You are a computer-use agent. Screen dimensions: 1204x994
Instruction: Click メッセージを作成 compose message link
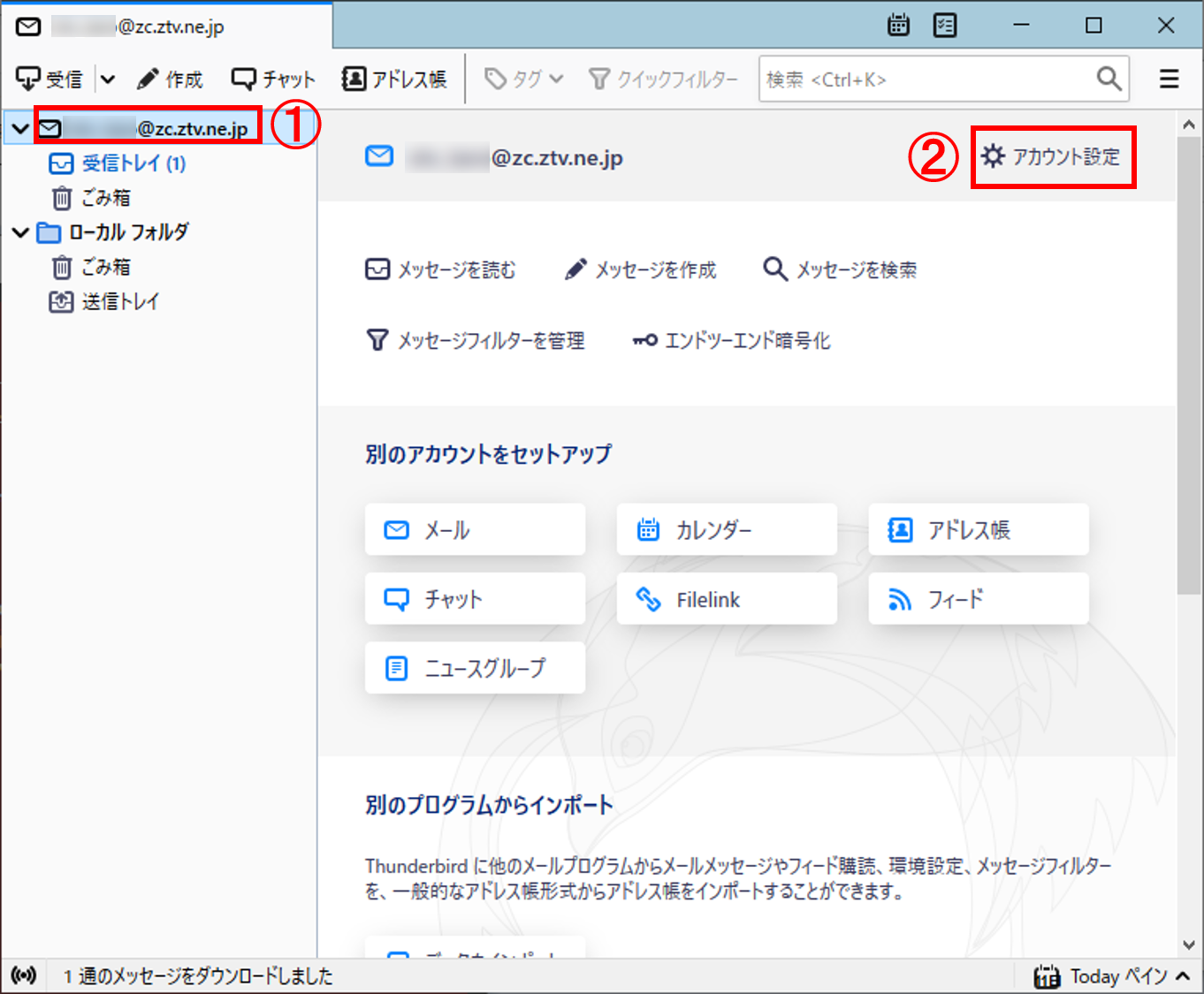pos(640,269)
